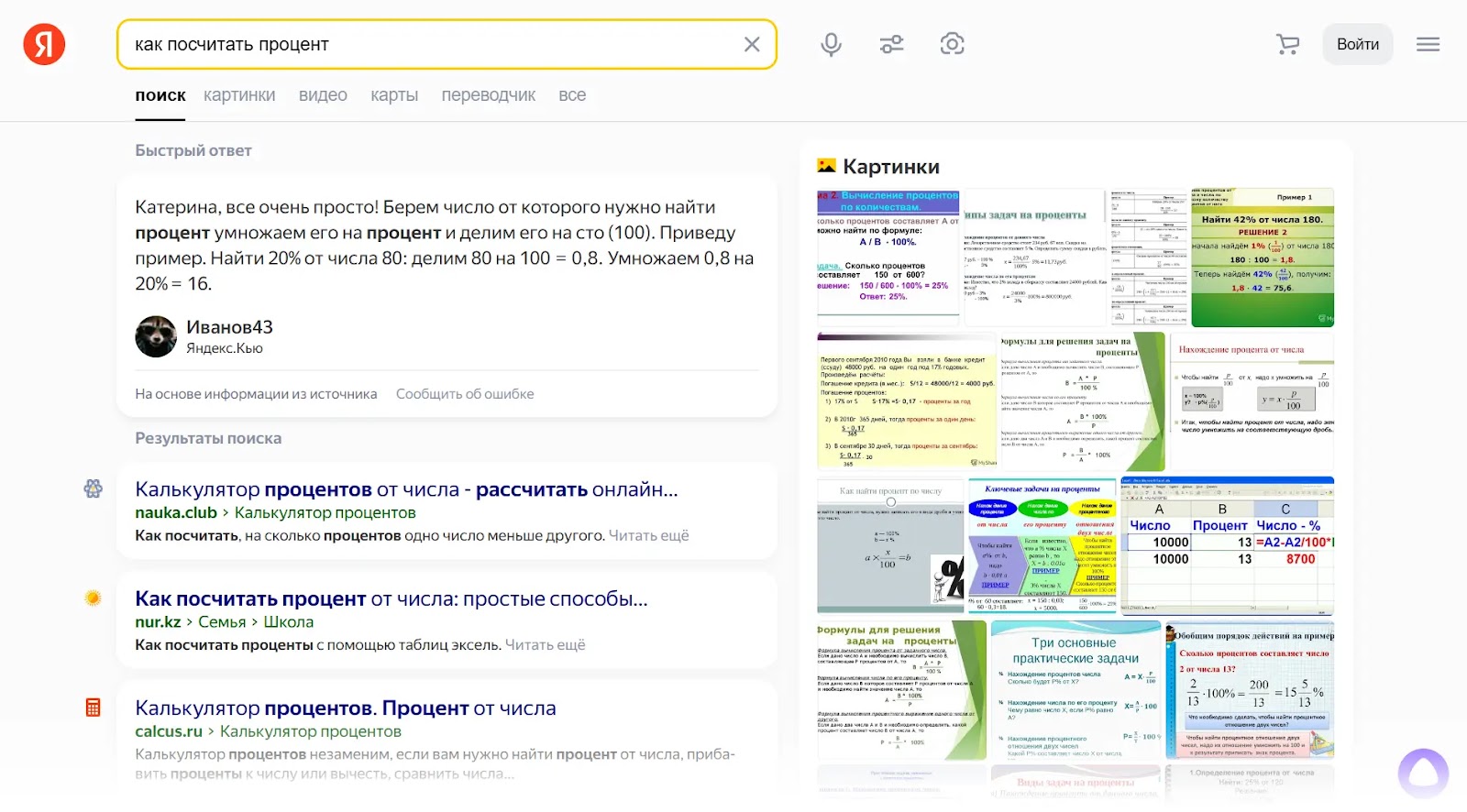Open the 'Семья' breadcrumb of nur.kz
Viewport: 1467px width, 812px height.
[x=222, y=622]
